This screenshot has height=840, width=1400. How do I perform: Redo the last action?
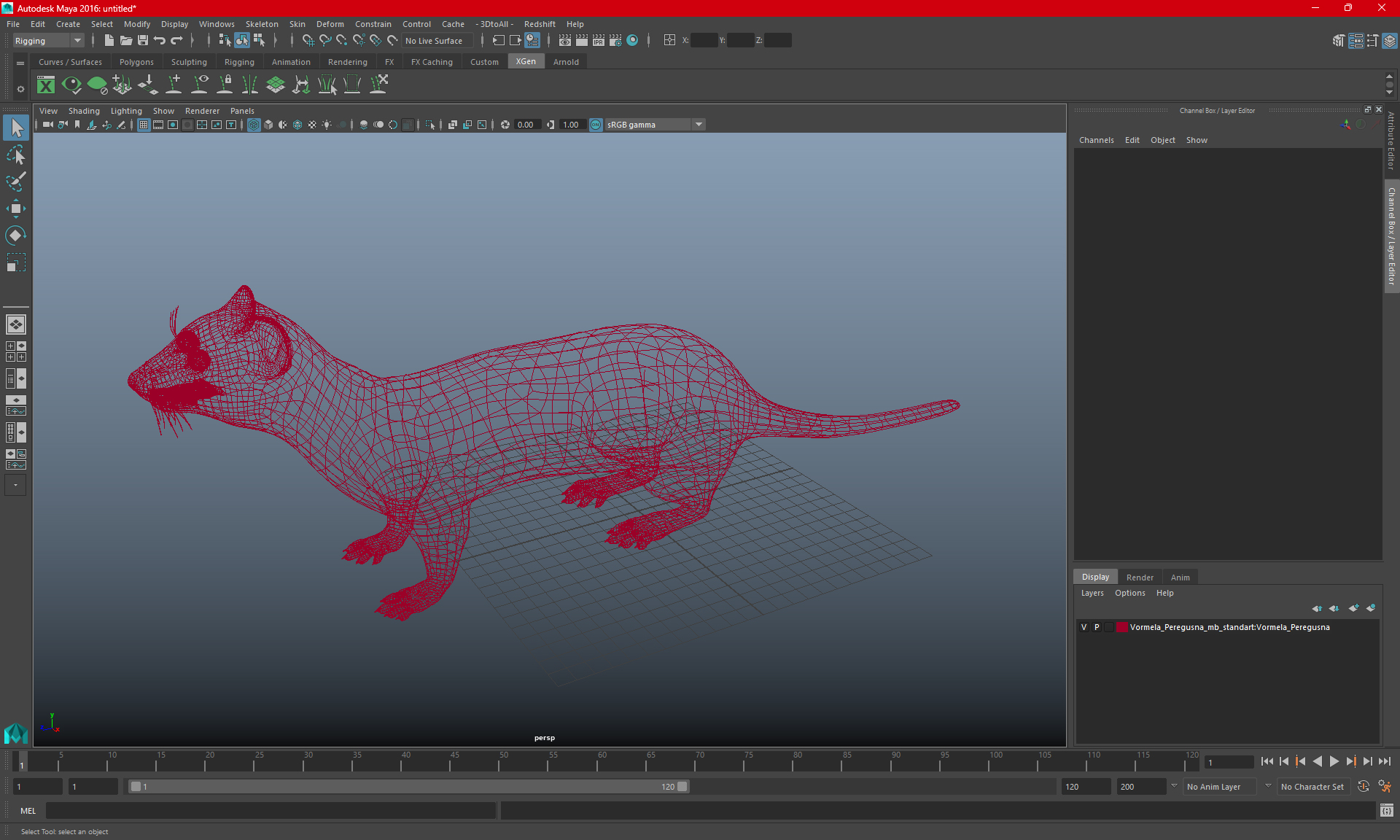(176, 41)
